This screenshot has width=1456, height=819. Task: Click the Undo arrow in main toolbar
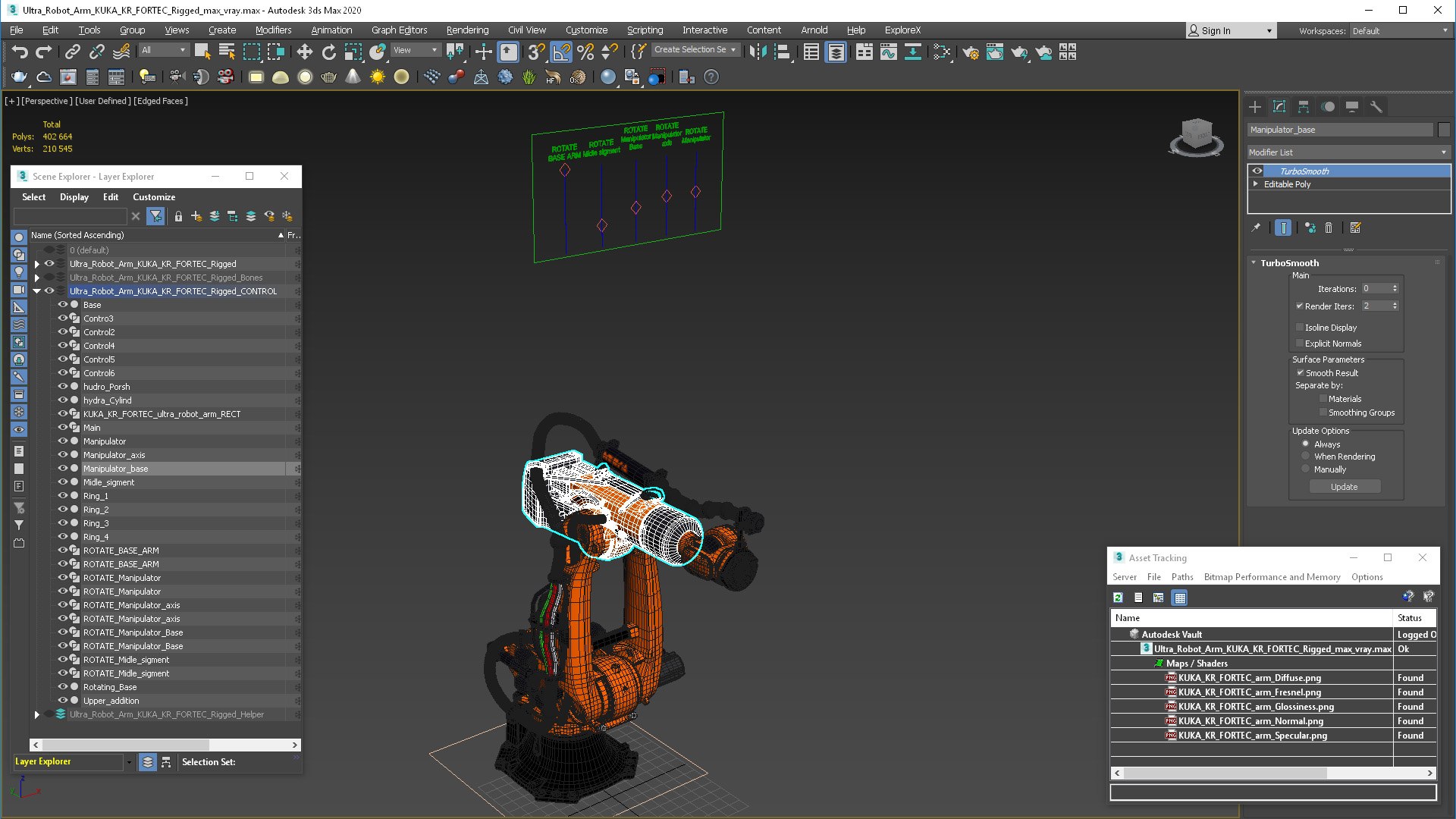tap(20, 52)
